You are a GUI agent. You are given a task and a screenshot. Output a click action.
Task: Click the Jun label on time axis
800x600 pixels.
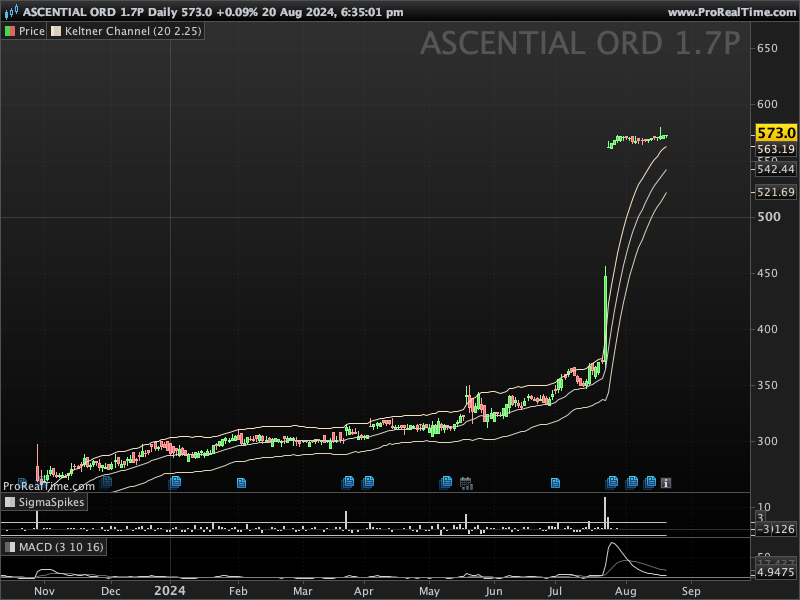pyautogui.click(x=494, y=591)
